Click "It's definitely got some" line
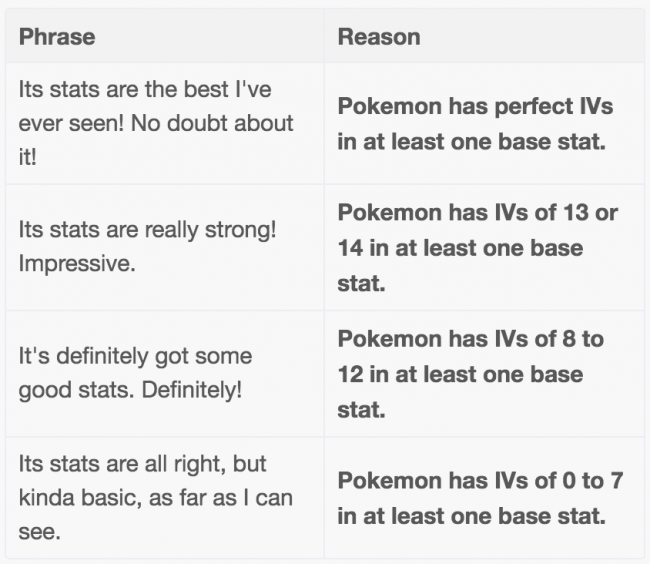The height and width of the screenshot is (564, 650). [x=135, y=356]
